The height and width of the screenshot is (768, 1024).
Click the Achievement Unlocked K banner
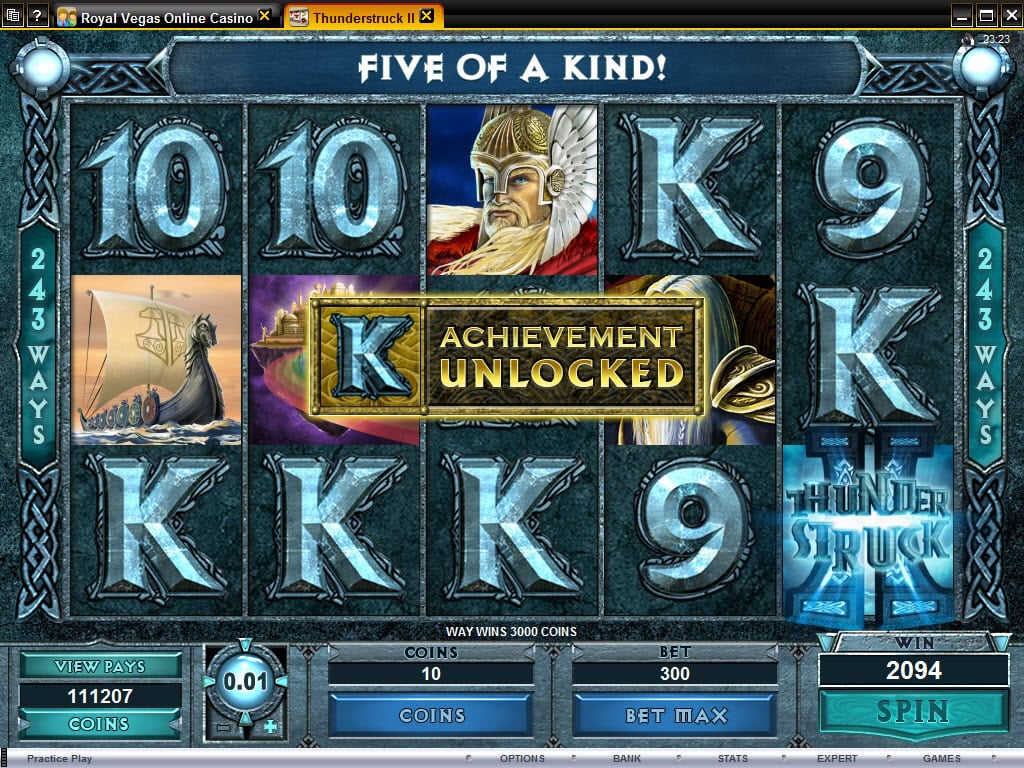coord(507,356)
